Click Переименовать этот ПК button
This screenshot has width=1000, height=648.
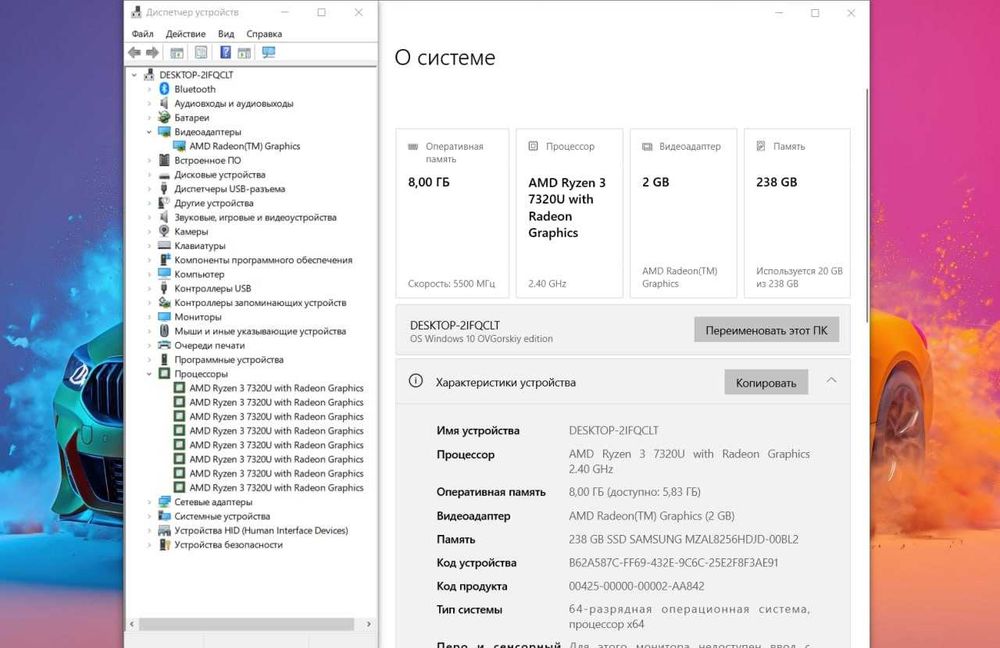(x=766, y=330)
